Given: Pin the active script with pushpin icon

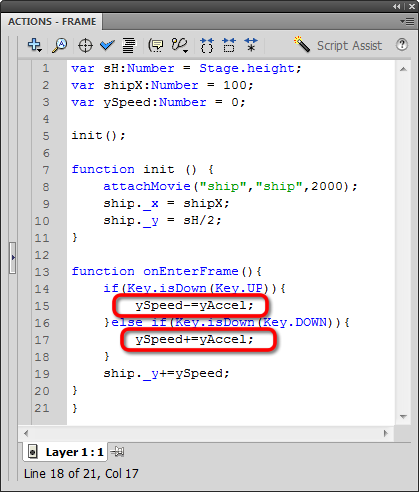Looking at the screenshot, I should (x=117, y=452).
